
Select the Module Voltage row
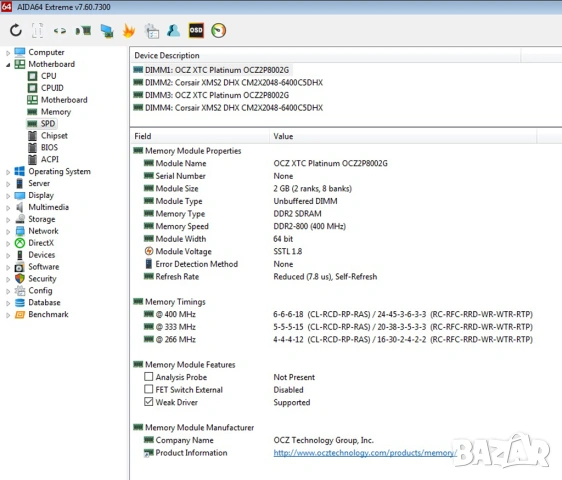(x=333, y=251)
